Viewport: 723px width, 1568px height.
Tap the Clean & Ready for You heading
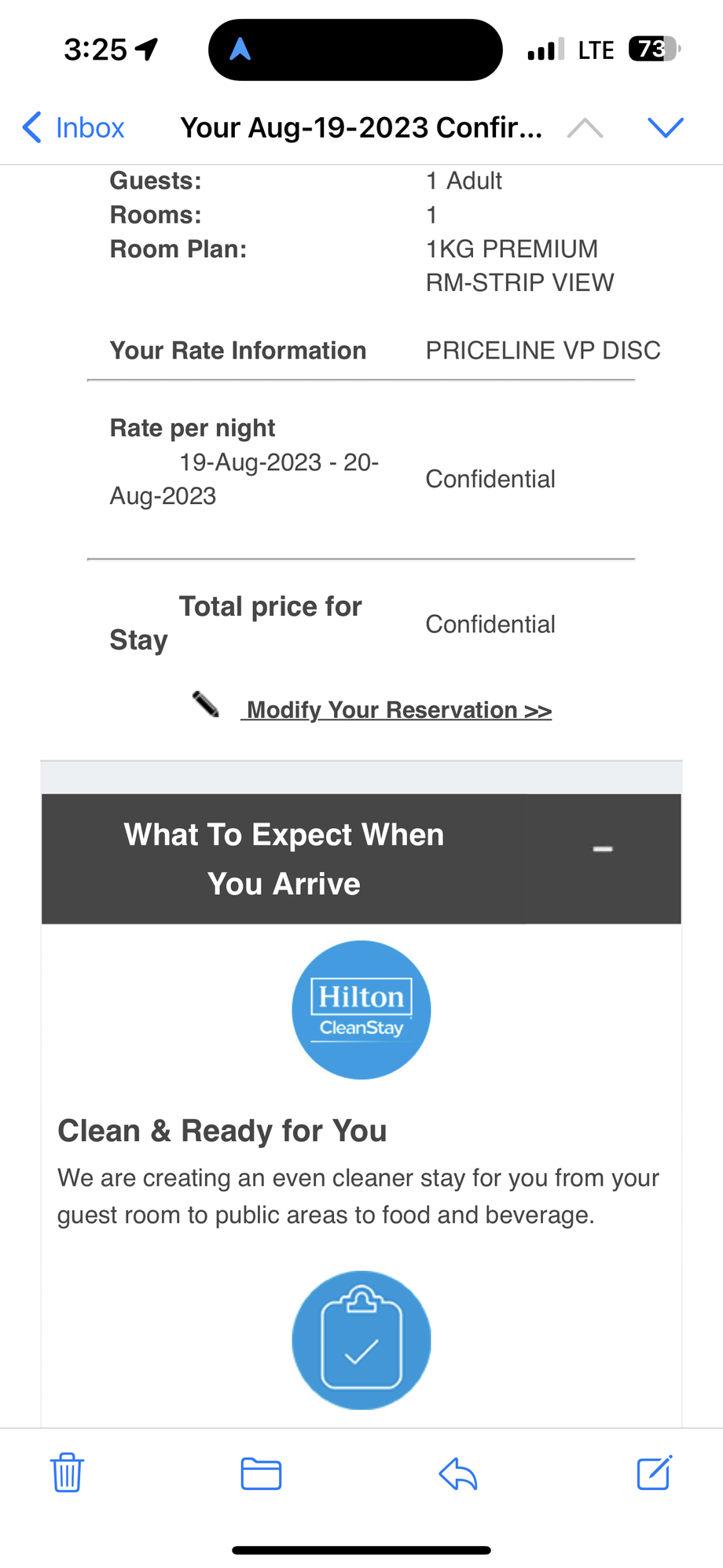(222, 1131)
